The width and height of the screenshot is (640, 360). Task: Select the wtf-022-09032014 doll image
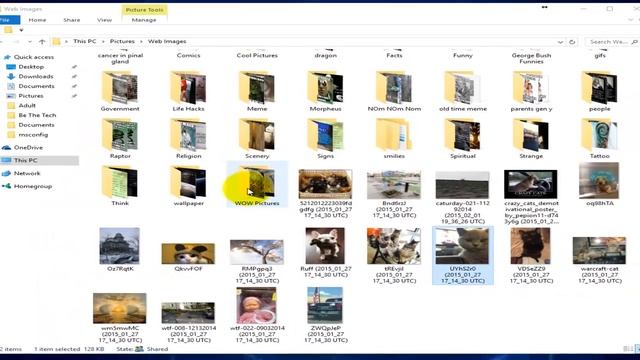257,306
